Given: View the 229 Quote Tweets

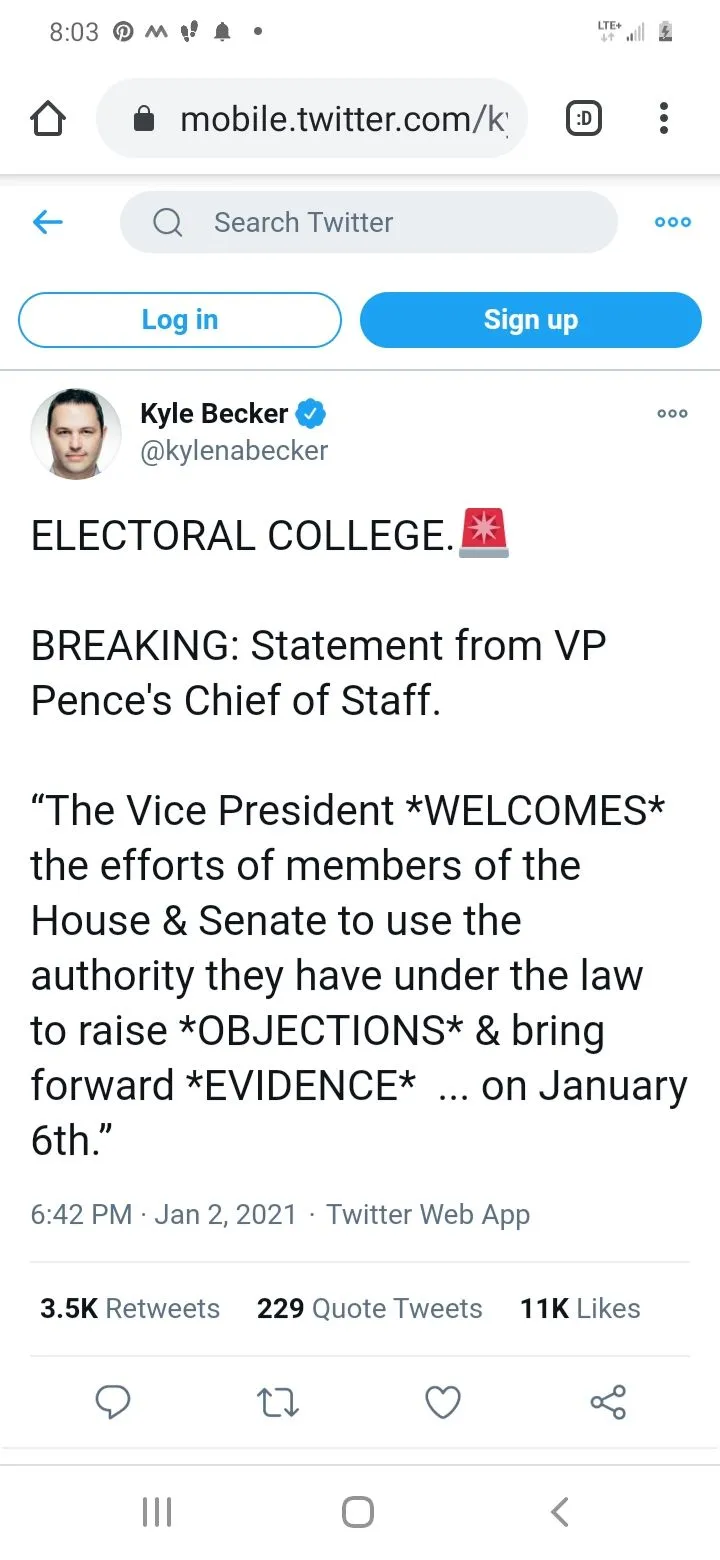Looking at the screenshot, I should point(369,1308).
